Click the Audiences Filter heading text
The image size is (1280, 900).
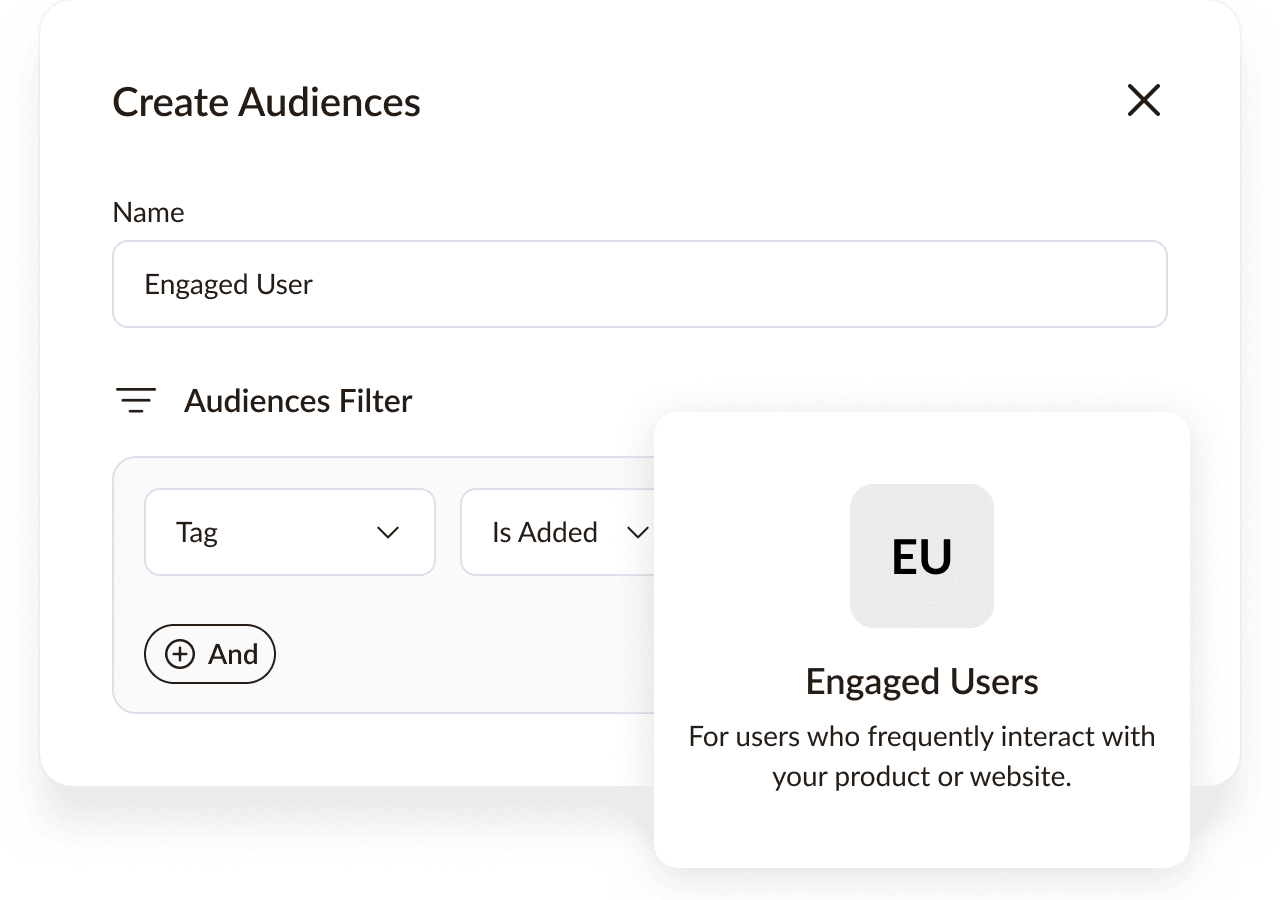(x=298, y=401)
